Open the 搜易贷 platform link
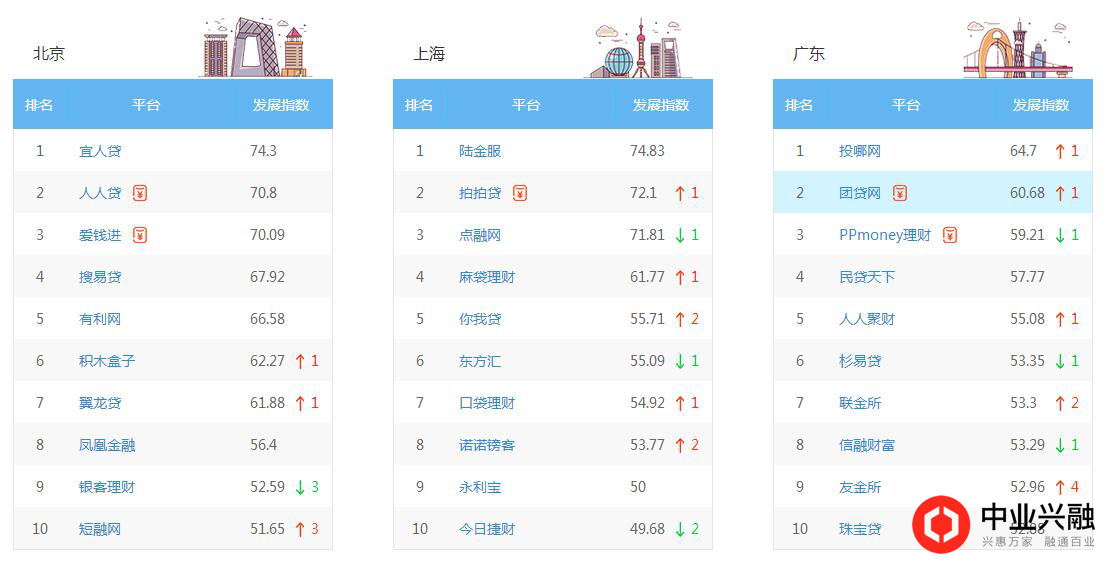The image size is (1118, 570). 100,277
